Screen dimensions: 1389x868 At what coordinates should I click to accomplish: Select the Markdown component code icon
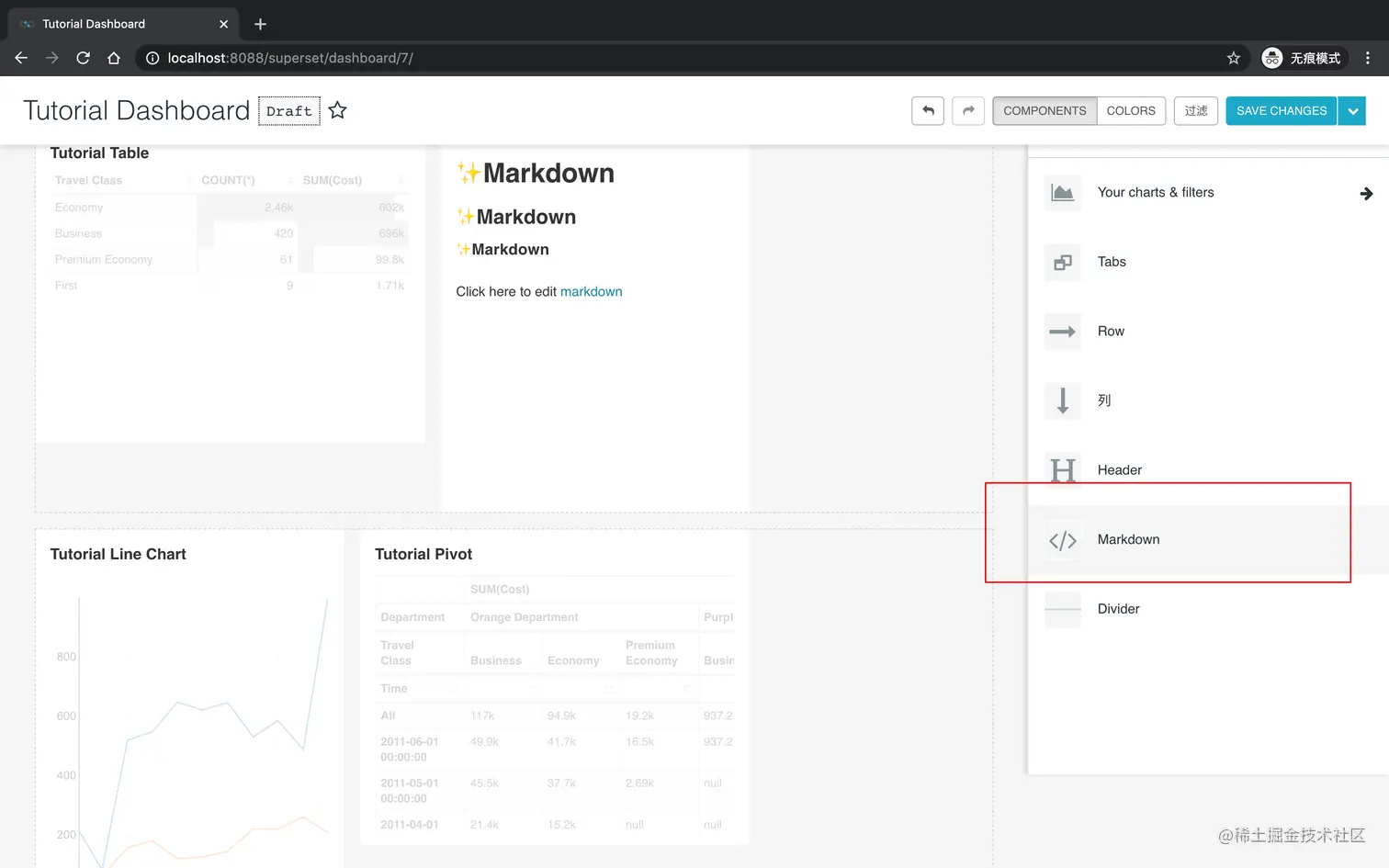coord(1063,540)
